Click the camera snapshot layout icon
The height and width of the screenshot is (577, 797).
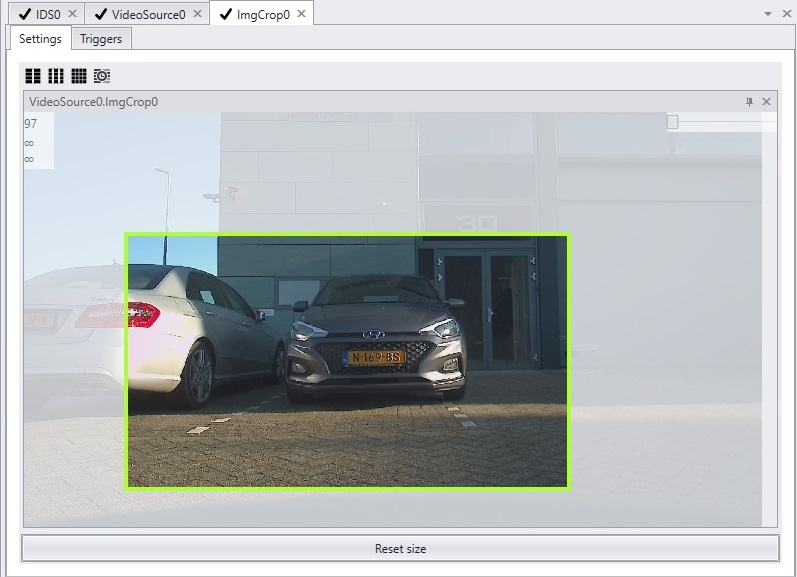[102, 76]
